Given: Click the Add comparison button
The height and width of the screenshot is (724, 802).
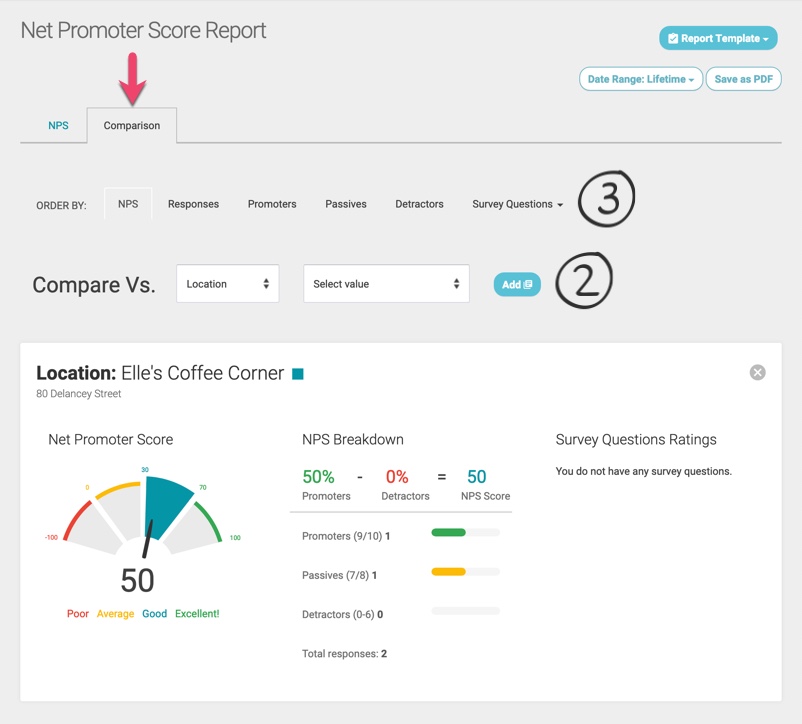Looking at the screenshot, I should 517,284.
